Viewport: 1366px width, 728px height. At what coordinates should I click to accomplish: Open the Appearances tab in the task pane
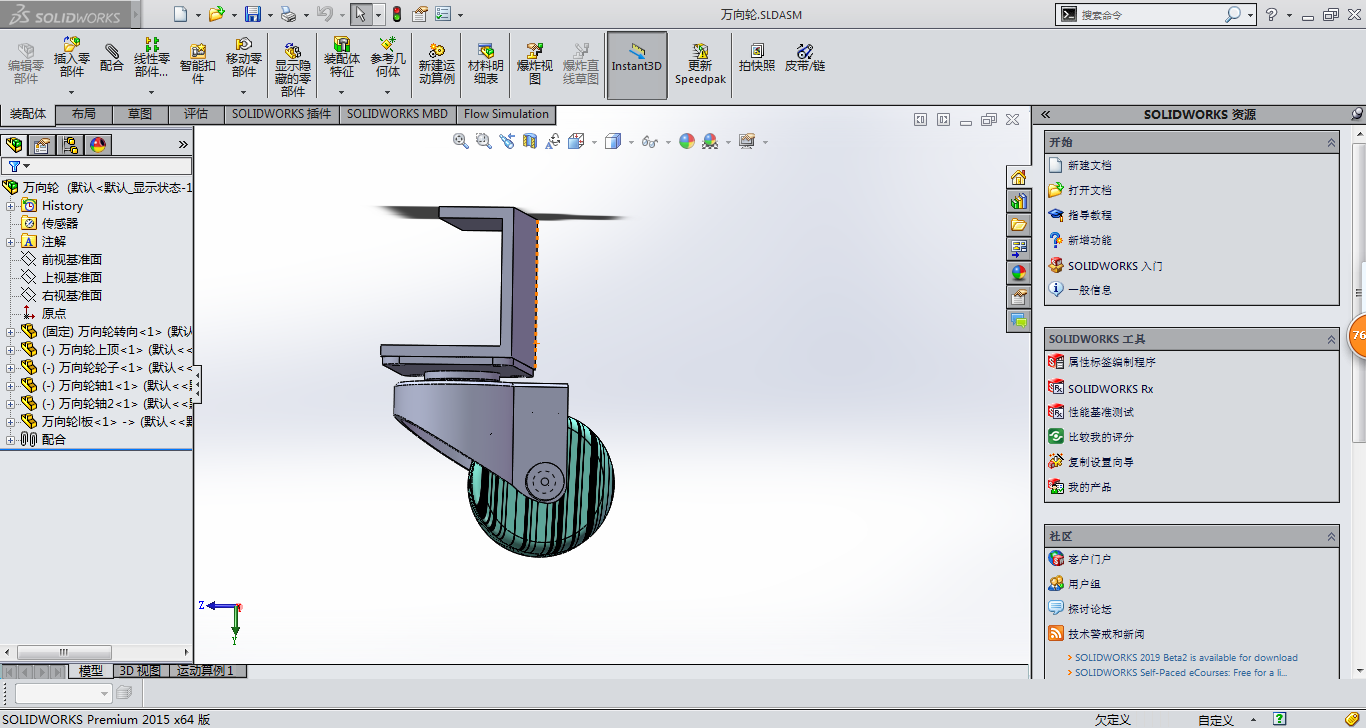tap(1018, 272)
